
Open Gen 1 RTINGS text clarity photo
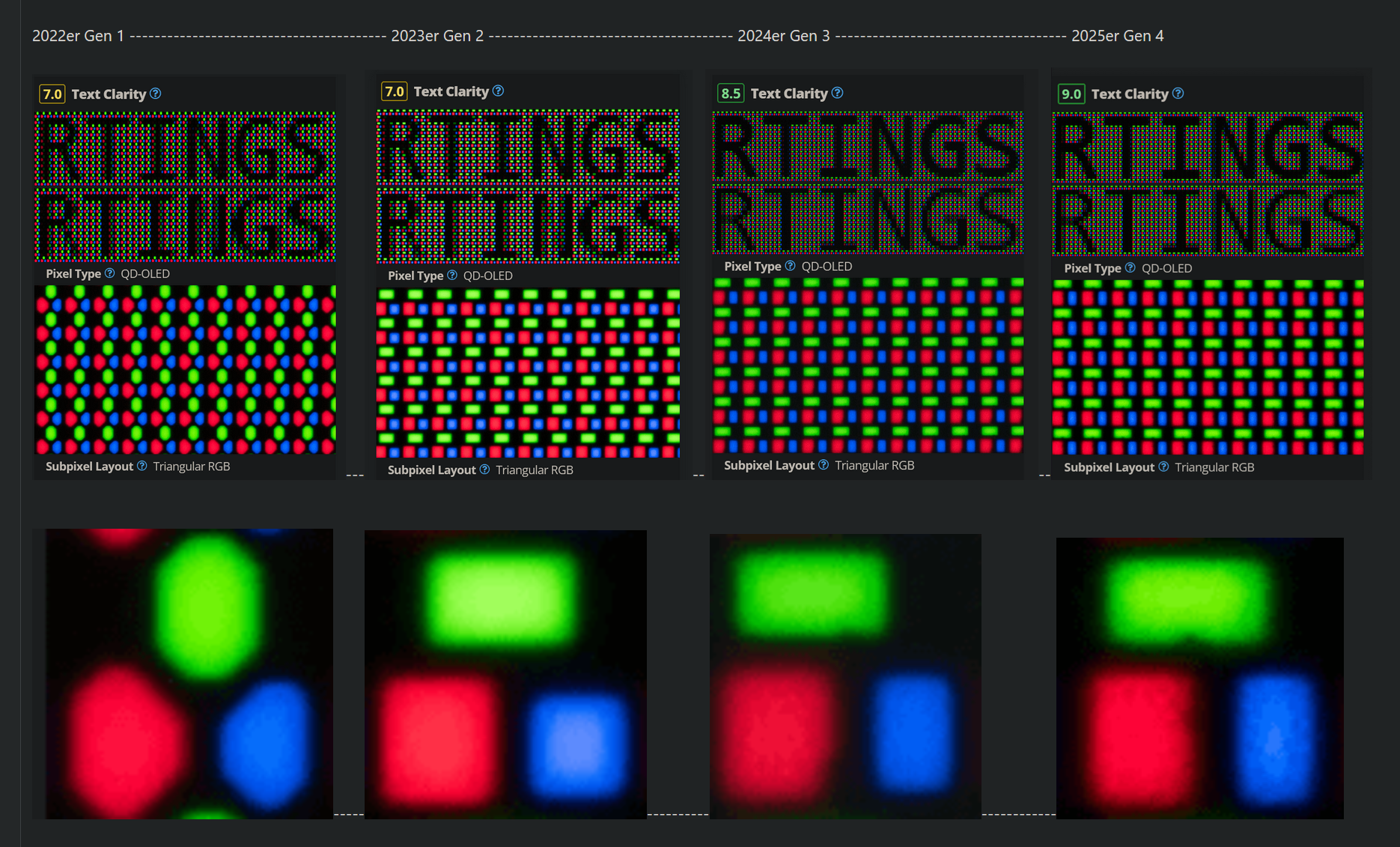(x=186, y=186)
